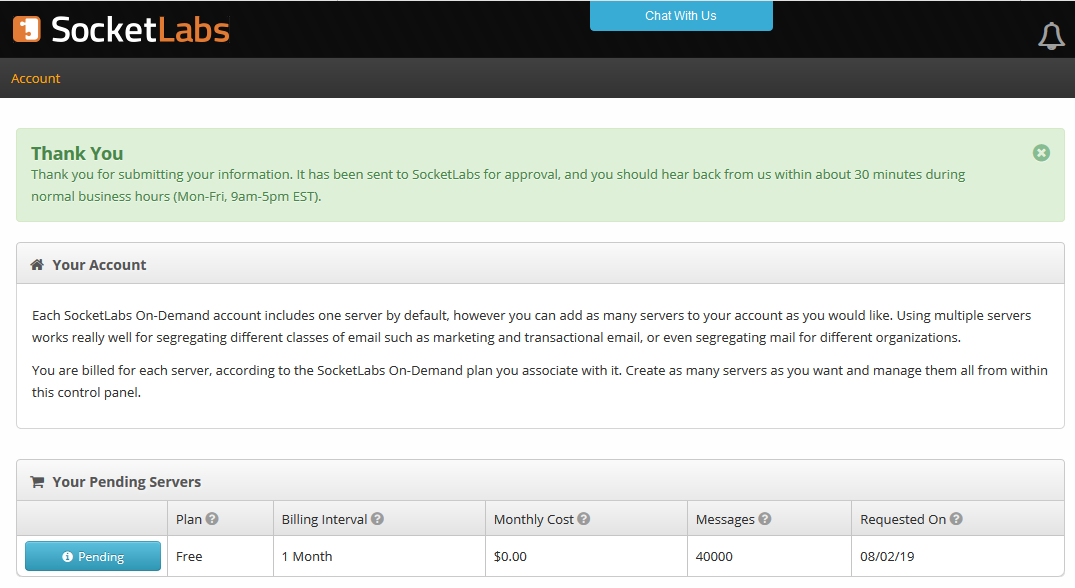Click the Free plan cell
The image size is (1075, 588).
(220, 556)
